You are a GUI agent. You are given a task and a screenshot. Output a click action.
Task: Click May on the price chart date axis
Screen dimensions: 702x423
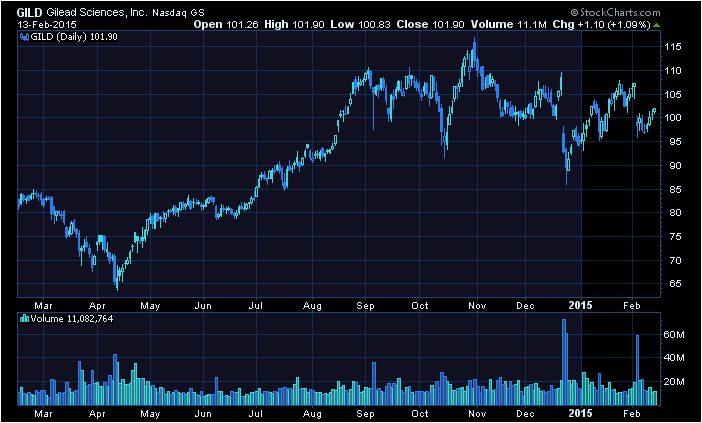click(x=150, y=306)
